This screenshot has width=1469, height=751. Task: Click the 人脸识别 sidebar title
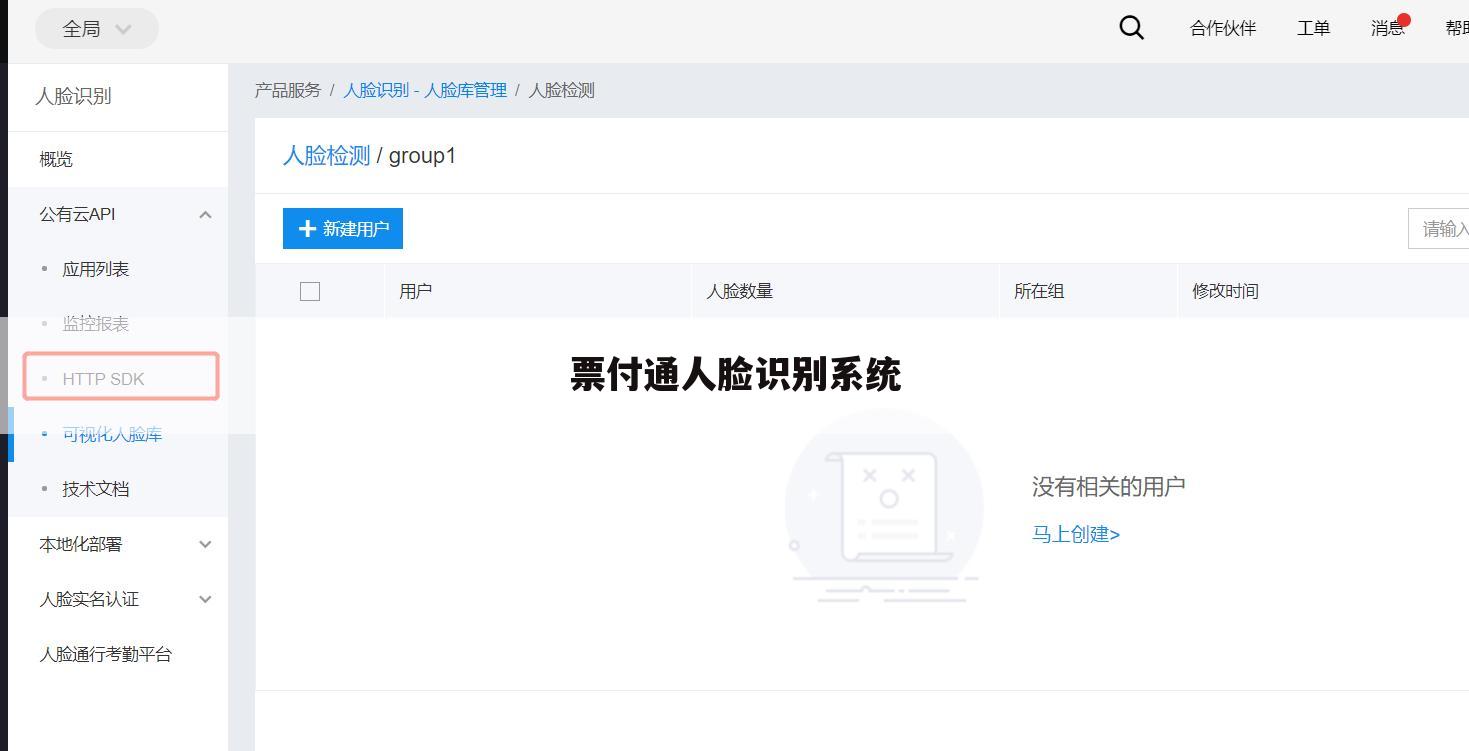click(x=73, y=96)
